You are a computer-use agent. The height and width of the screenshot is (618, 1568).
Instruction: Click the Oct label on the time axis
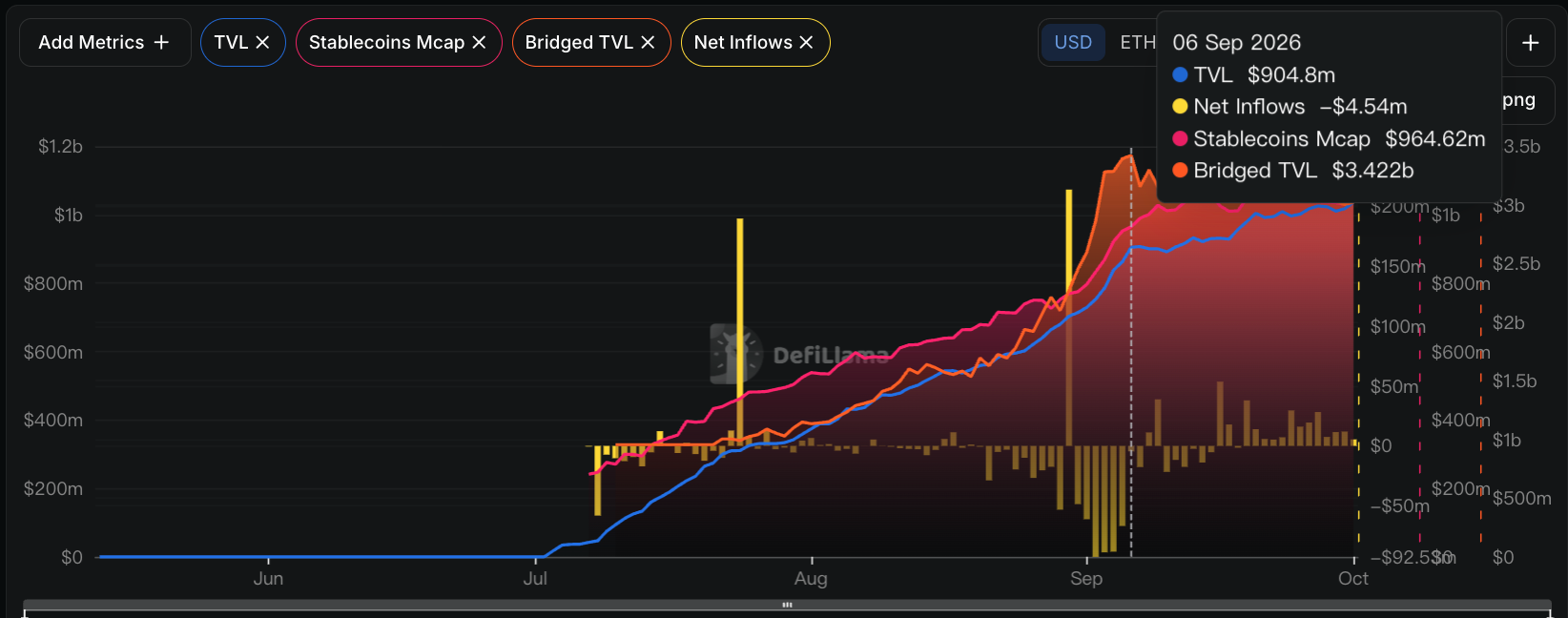pyautogui.click(x=1353, y=579)
